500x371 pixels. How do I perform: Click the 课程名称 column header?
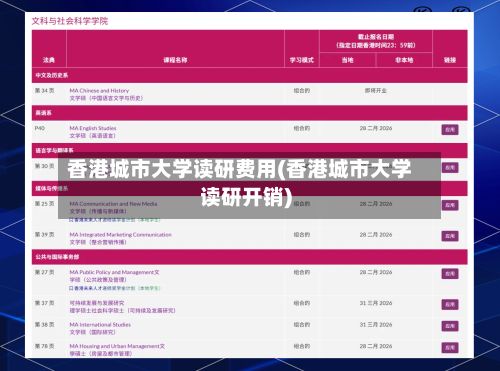[x=175, y=60]
